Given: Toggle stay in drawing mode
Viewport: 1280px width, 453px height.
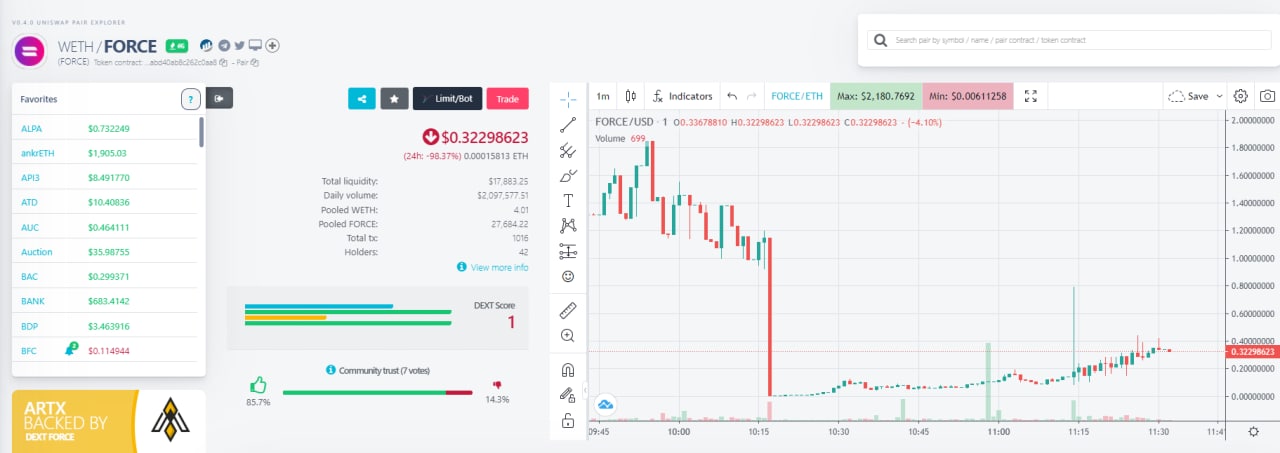Looking at the screenshot, I should tap(568, 395).
